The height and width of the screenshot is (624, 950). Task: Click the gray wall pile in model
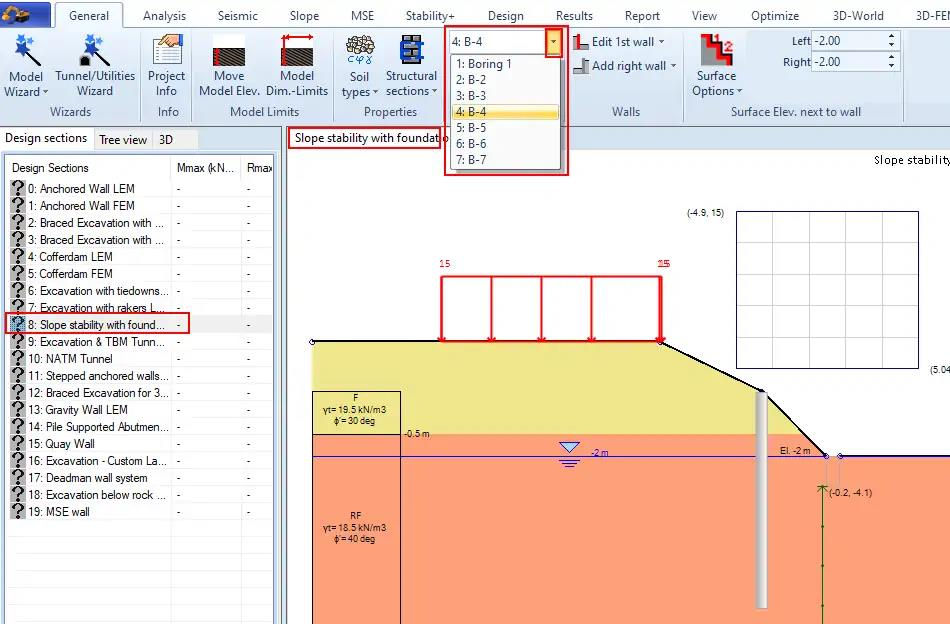coord(762,499)
